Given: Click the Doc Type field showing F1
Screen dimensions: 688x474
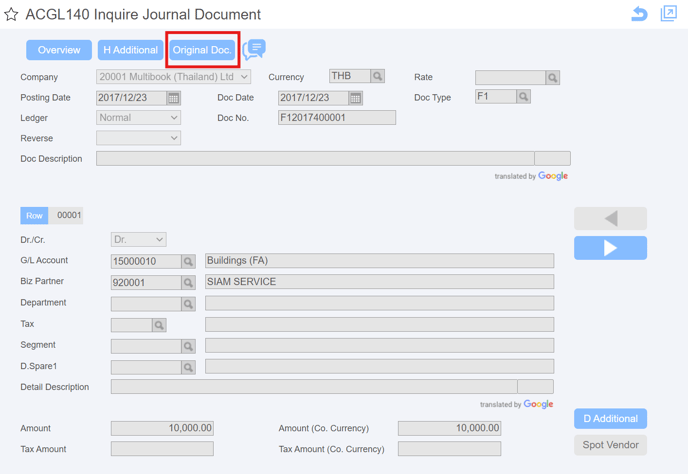Looking at the screenshot, I should click(496, 97).
